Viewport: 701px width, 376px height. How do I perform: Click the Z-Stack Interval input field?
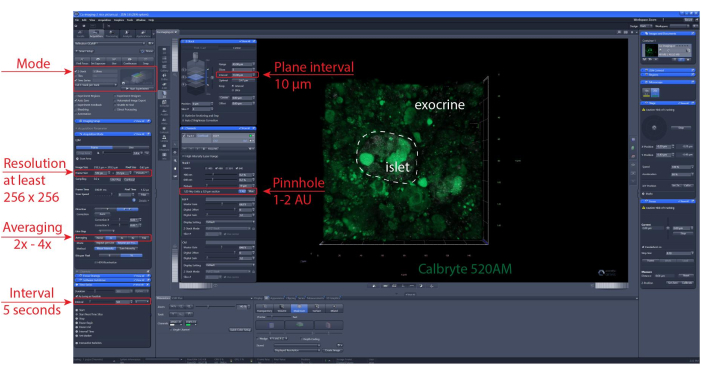242,75
